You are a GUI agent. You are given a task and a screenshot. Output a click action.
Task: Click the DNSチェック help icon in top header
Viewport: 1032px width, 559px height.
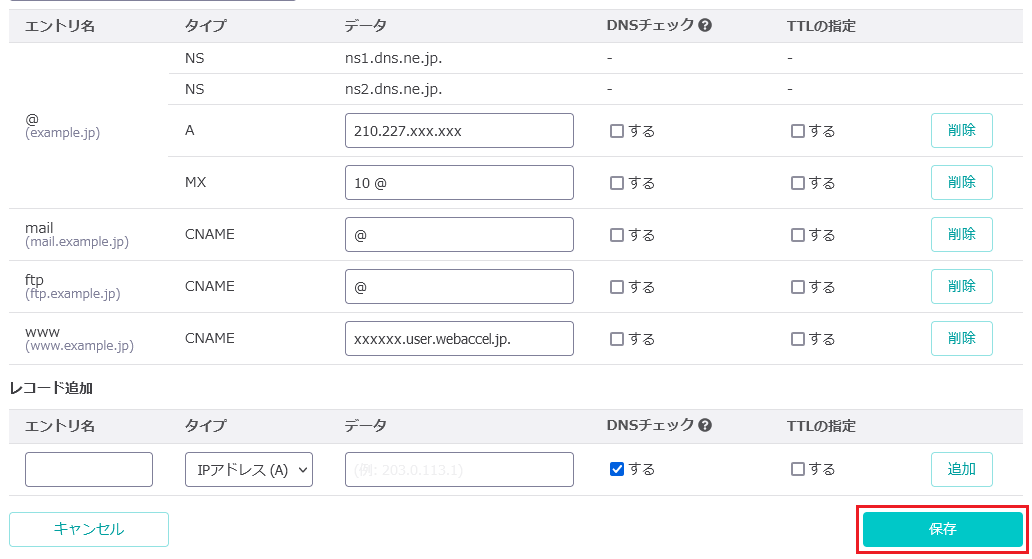(705, 26)
